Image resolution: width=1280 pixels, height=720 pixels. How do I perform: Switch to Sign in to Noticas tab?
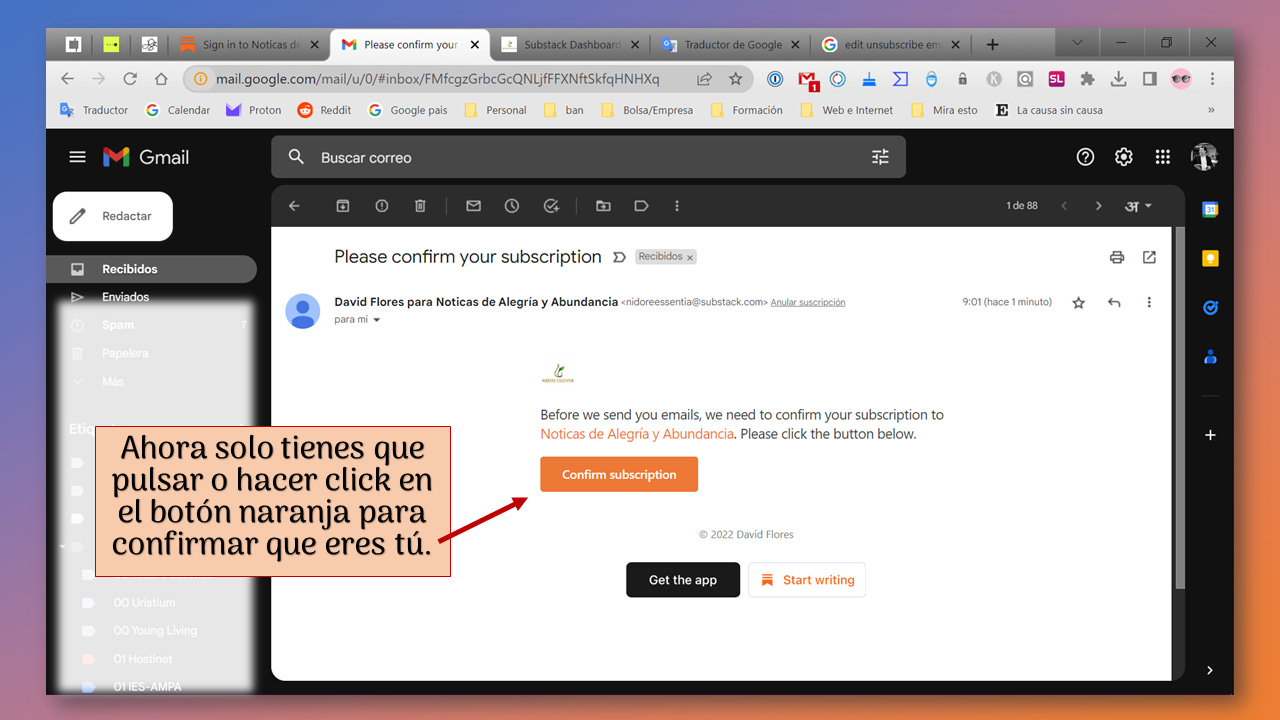250,45
